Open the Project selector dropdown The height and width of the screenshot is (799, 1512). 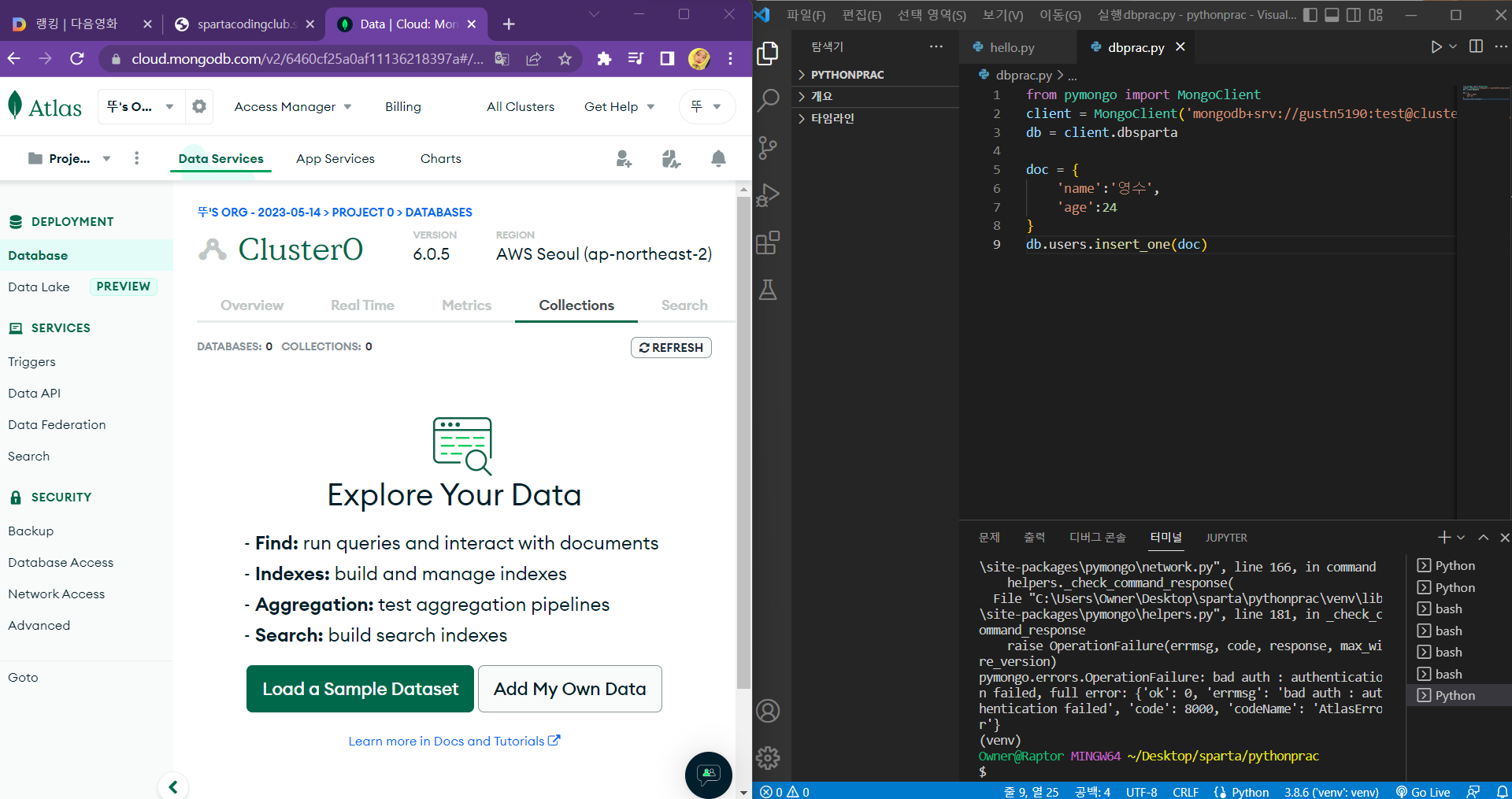tap(69, 159)
